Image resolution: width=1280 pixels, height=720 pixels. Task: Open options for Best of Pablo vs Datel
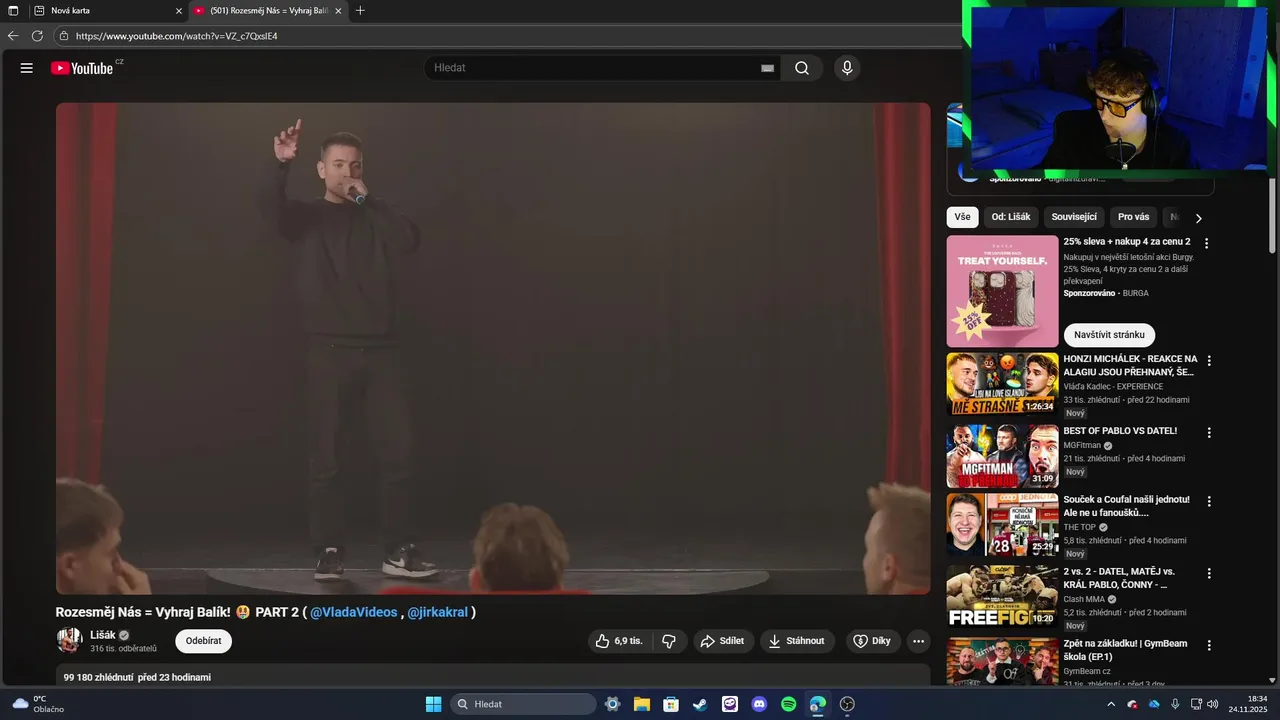pyautogui.click(x=1209, y=433)
